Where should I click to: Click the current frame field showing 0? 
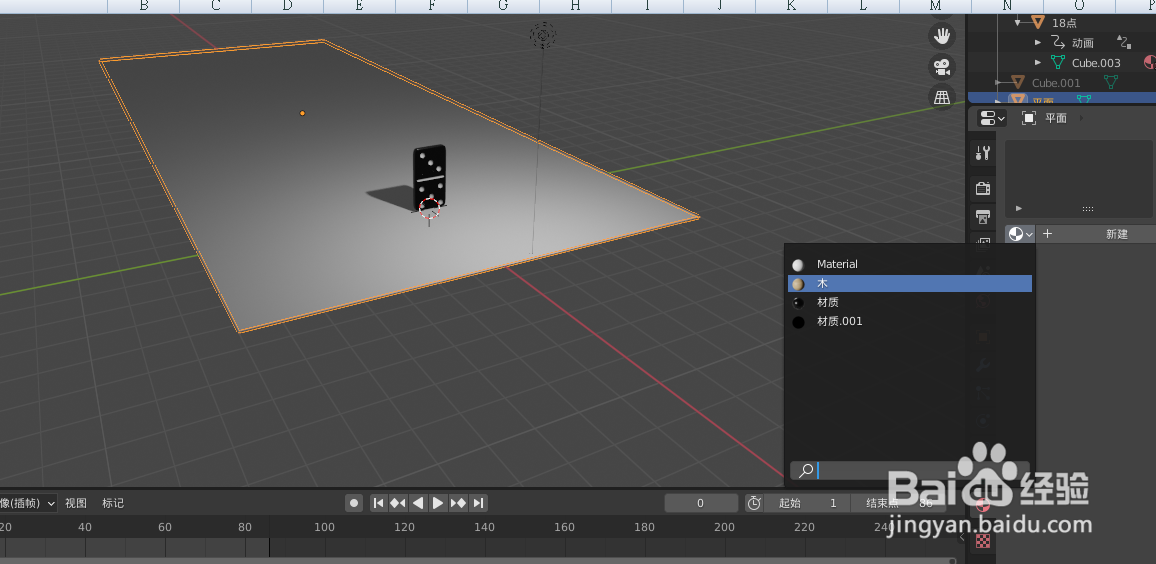701,504
